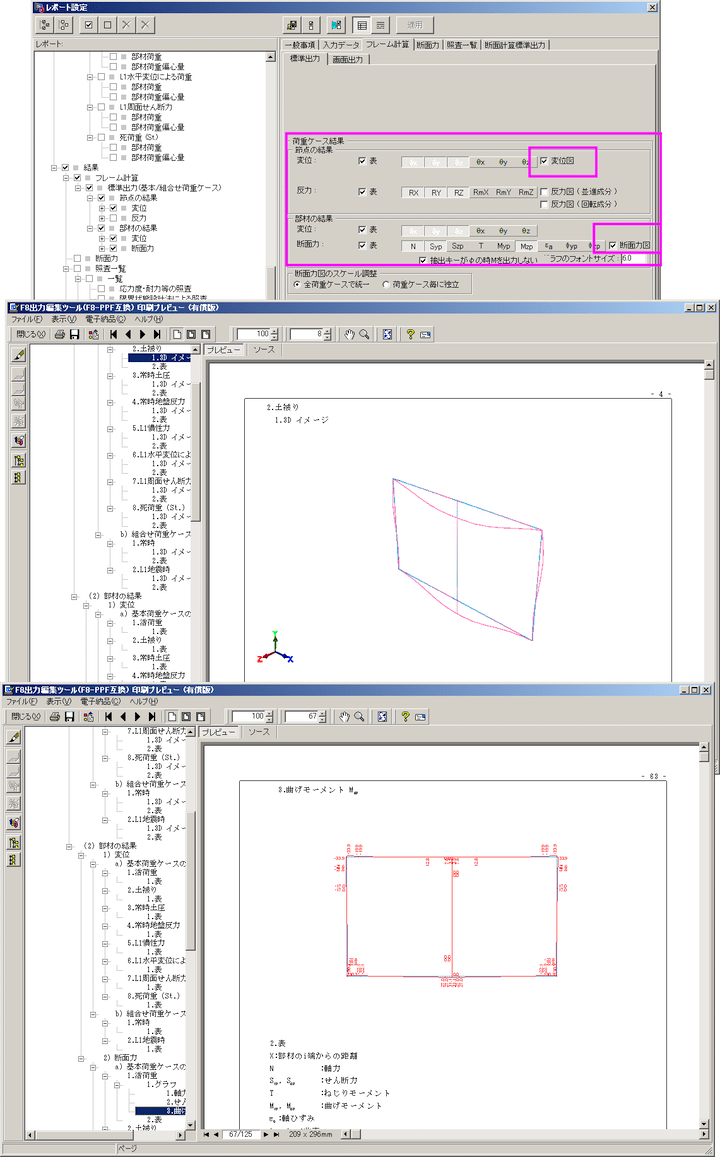Toggle 抽出キーがφの時Mを出力しない checkbox

point(423,260)
